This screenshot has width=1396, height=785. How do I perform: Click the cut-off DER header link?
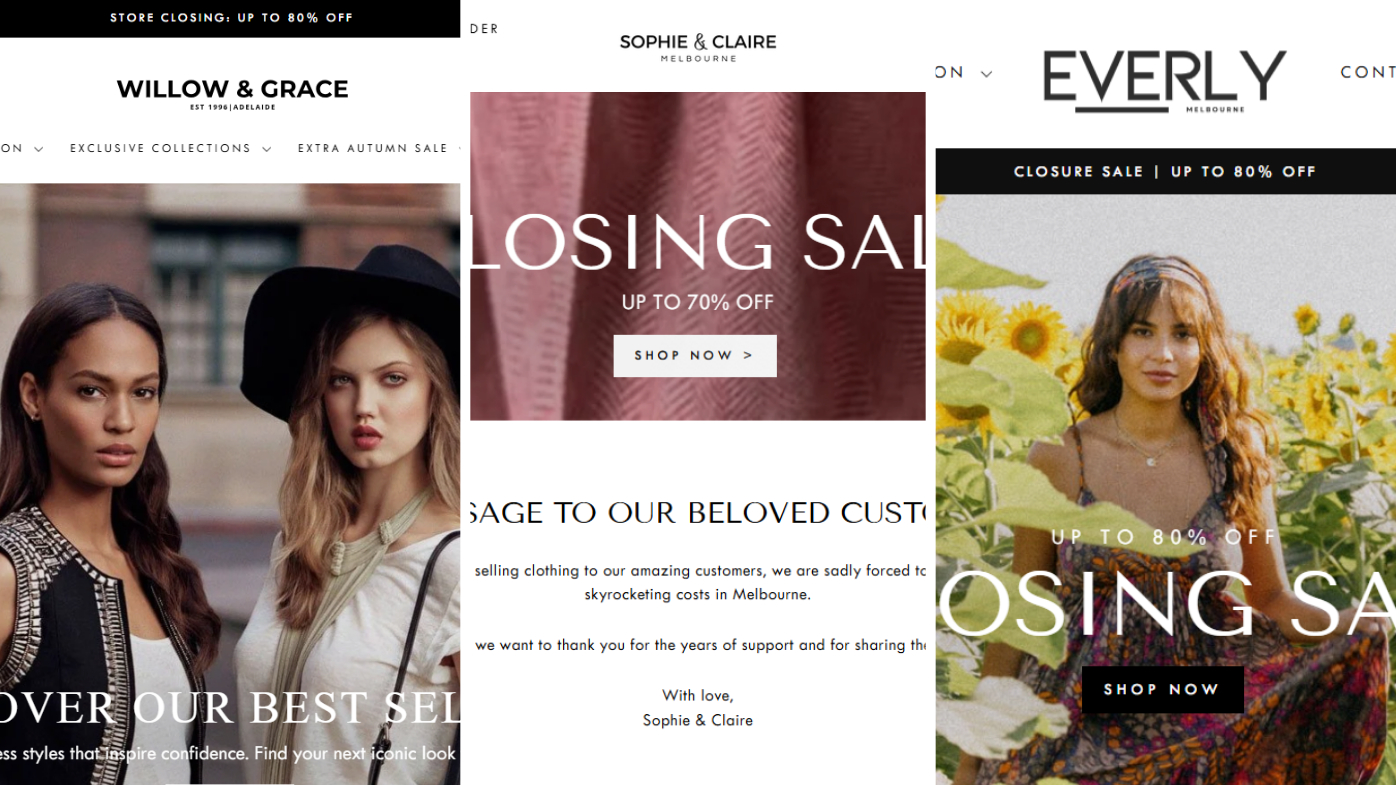484,29
